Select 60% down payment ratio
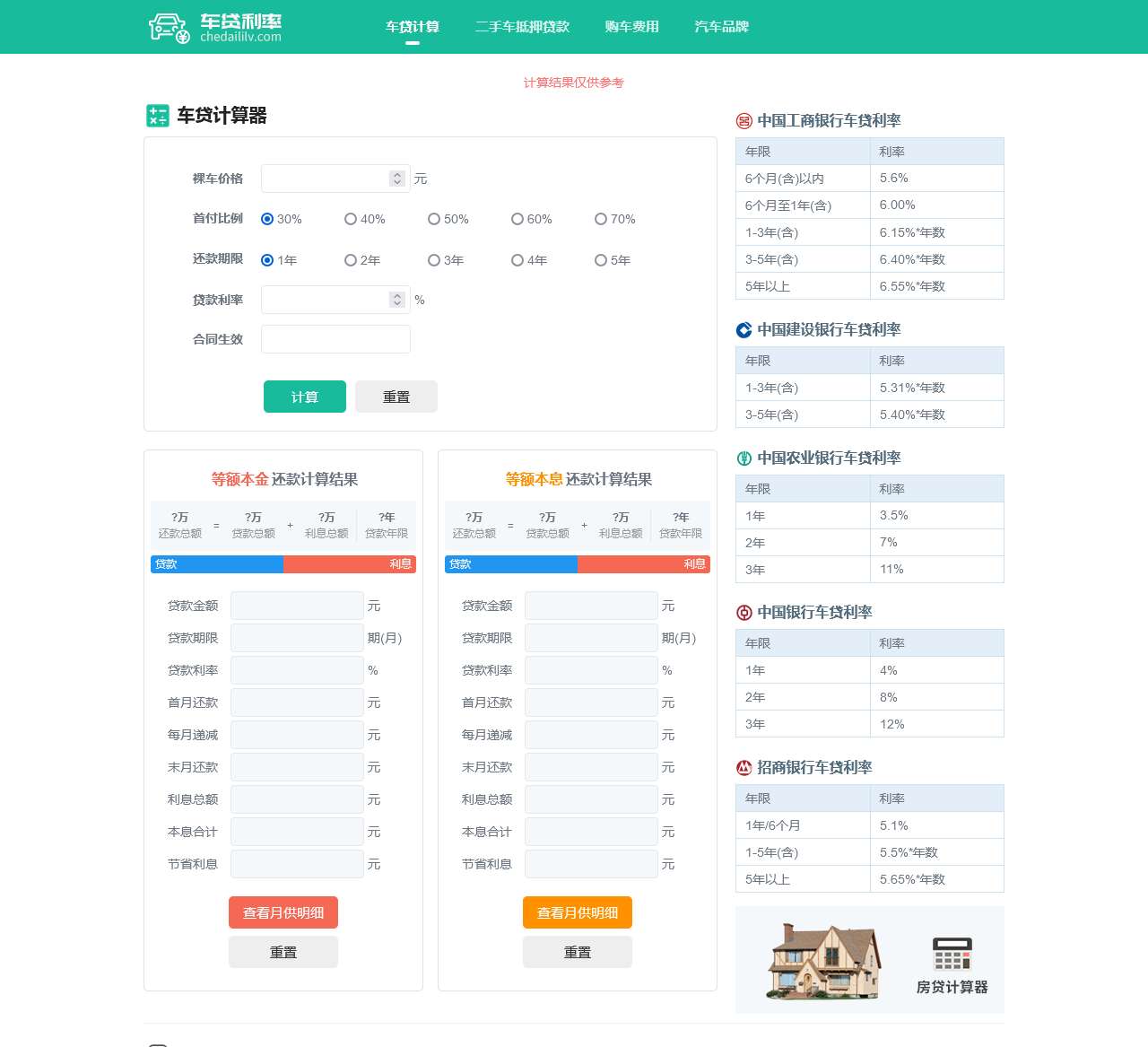The image size is (1148, 1047). tap(517, 219)
